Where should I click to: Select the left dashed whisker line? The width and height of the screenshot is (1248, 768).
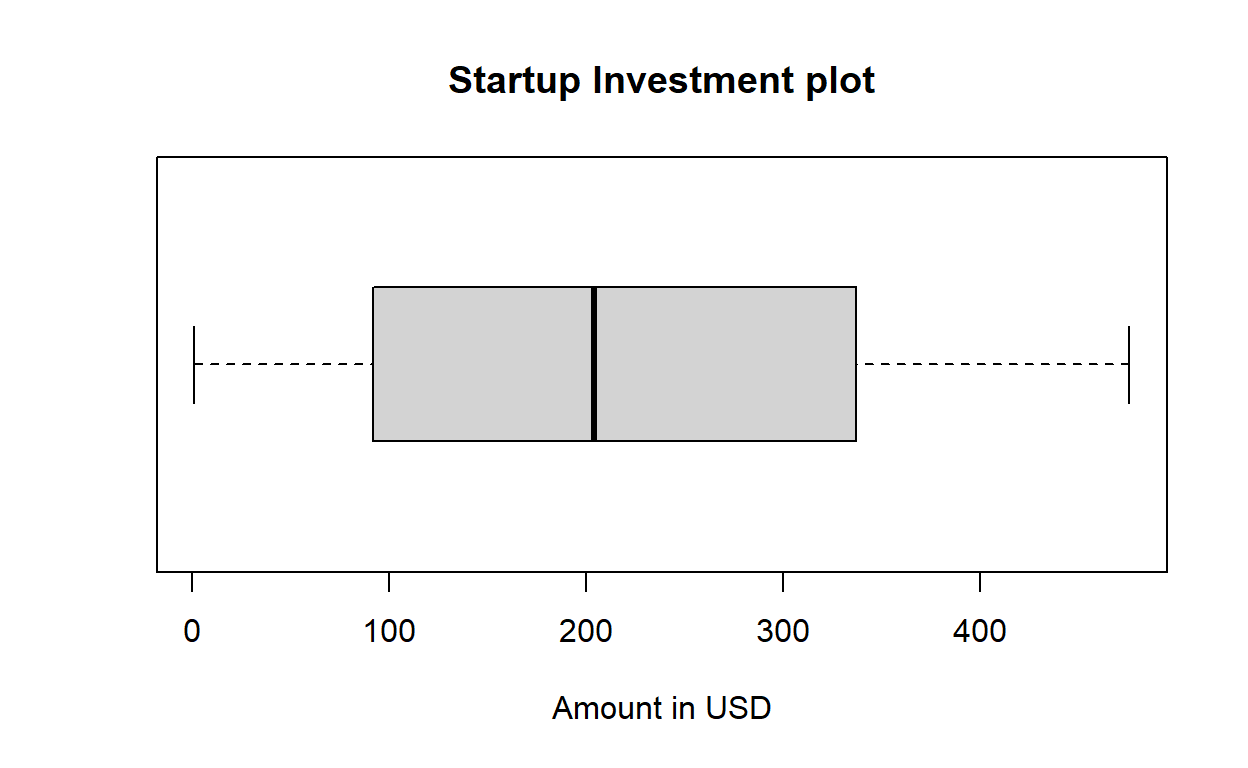[283, 364]
